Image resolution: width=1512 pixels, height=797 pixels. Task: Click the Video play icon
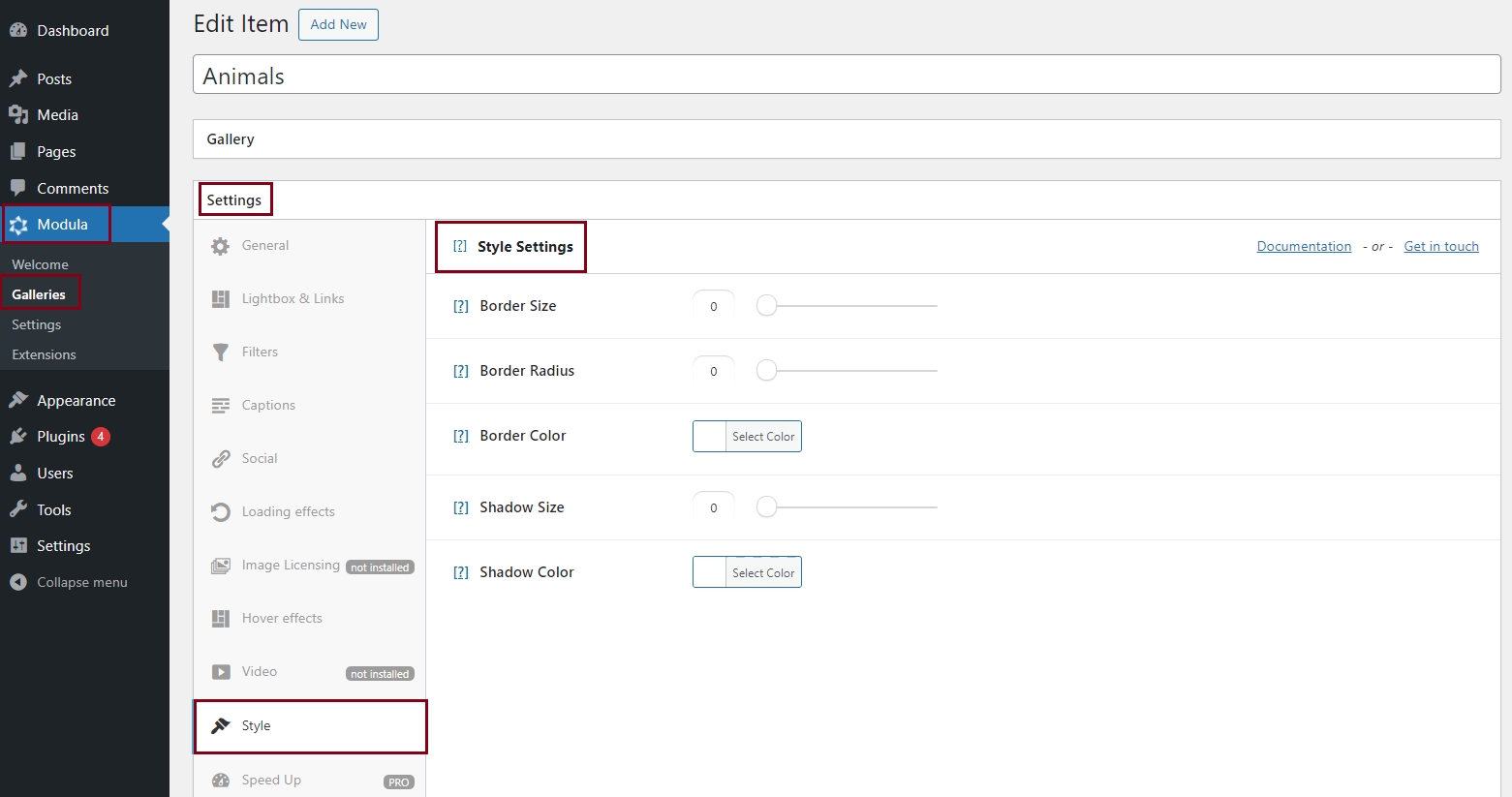(221, 672)
